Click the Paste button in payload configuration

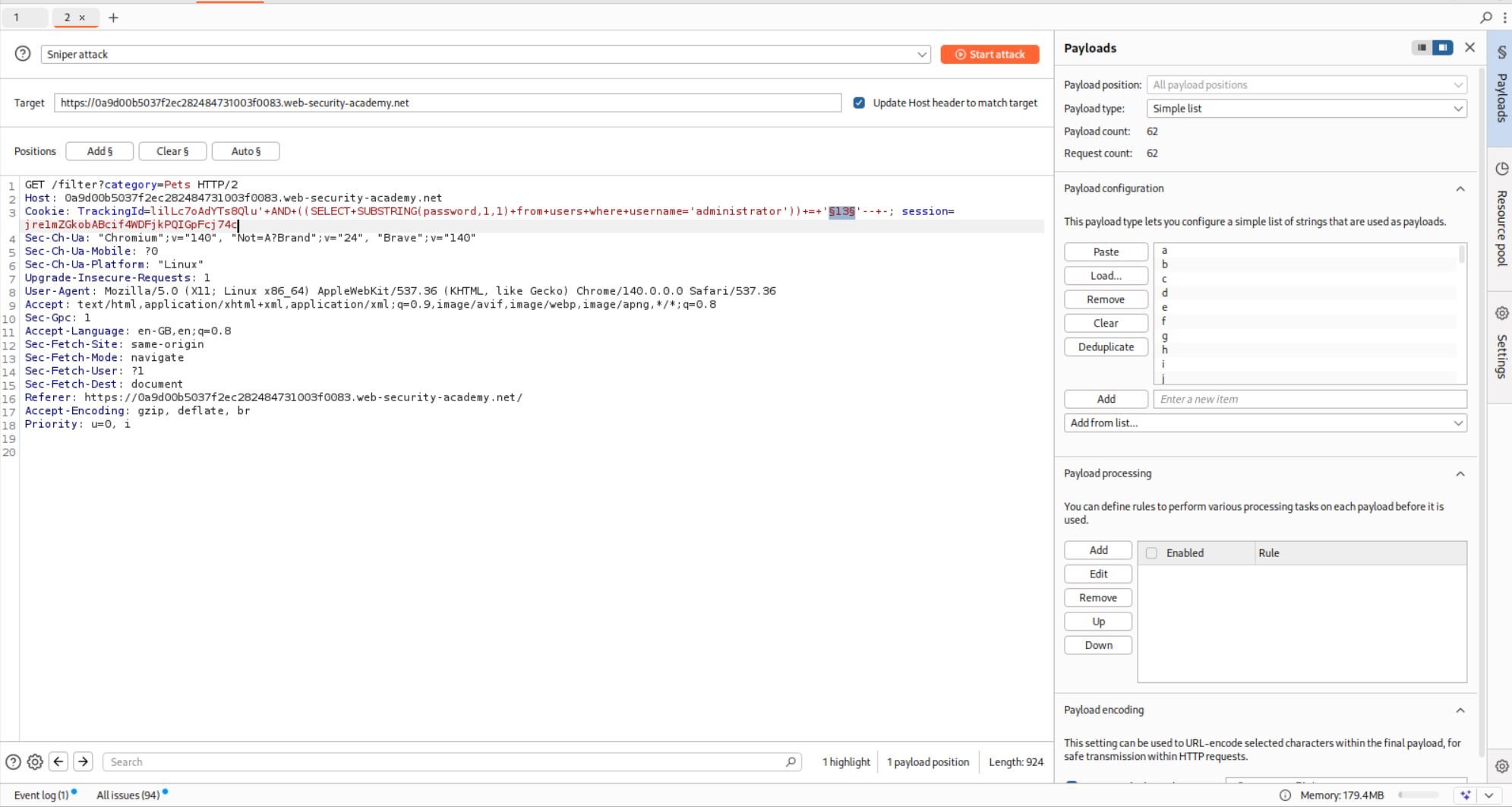coord(1106,252)
